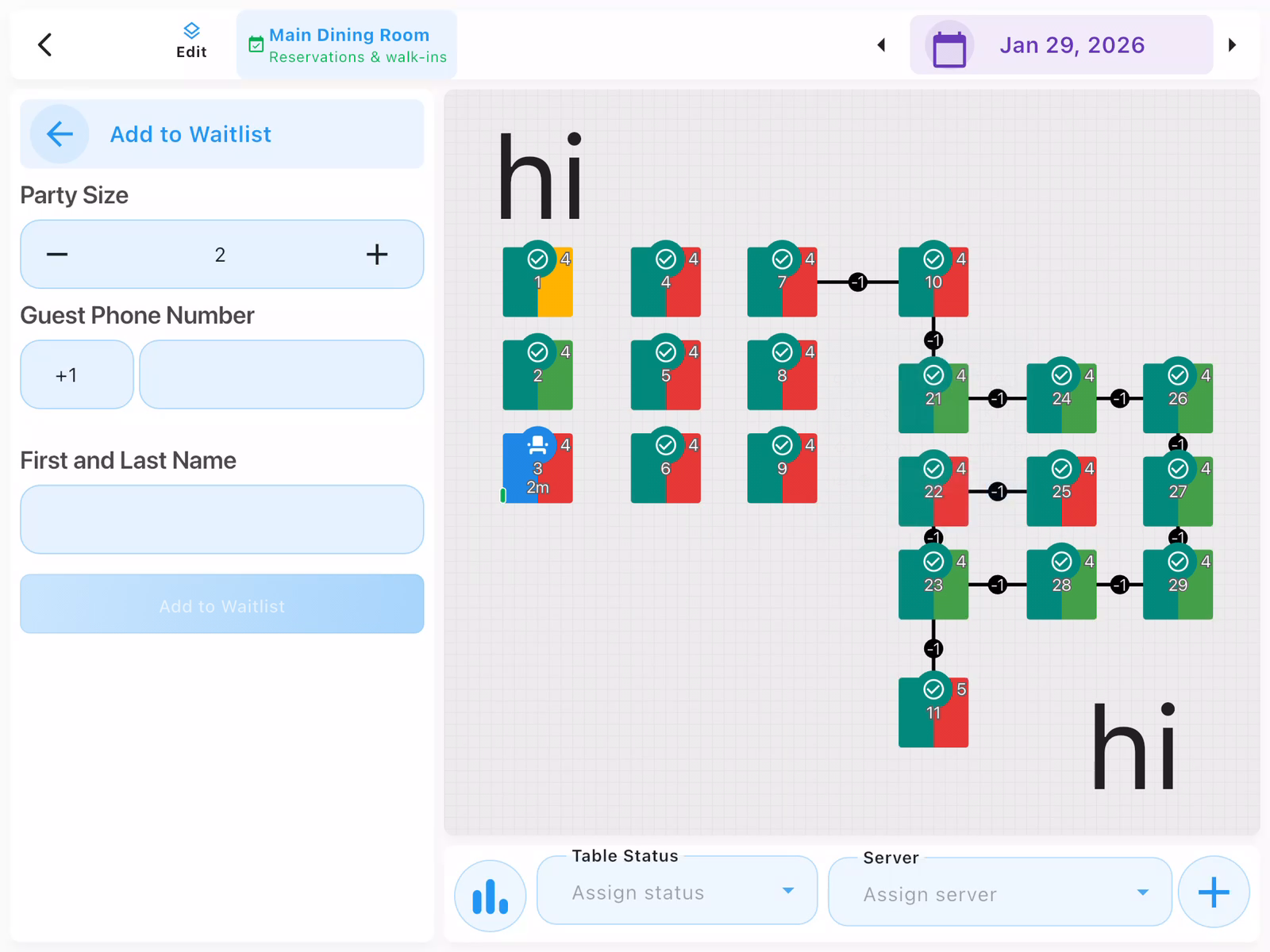
Task: Decrease party size with minus
Action: tap(57, 255)
